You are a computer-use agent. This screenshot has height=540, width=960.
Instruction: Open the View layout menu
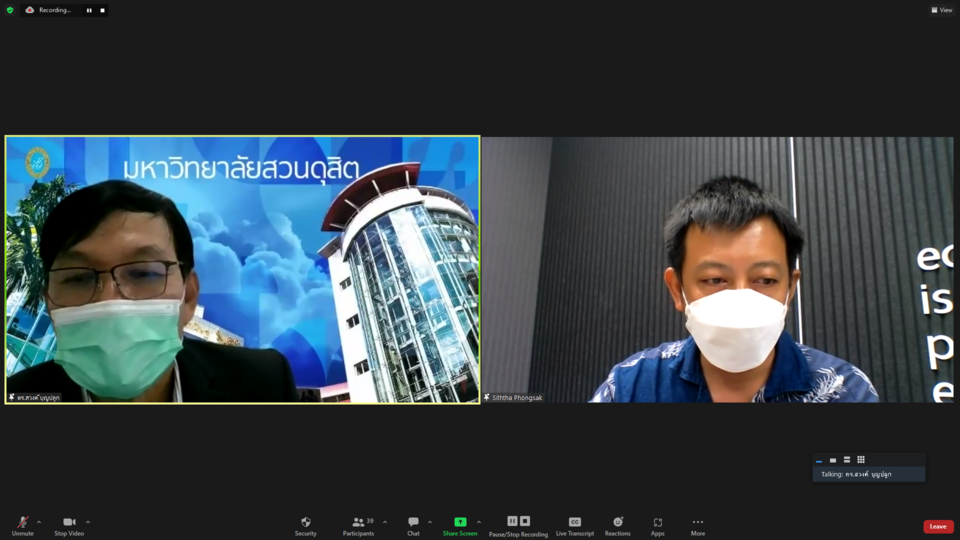(x=942, y=10)
